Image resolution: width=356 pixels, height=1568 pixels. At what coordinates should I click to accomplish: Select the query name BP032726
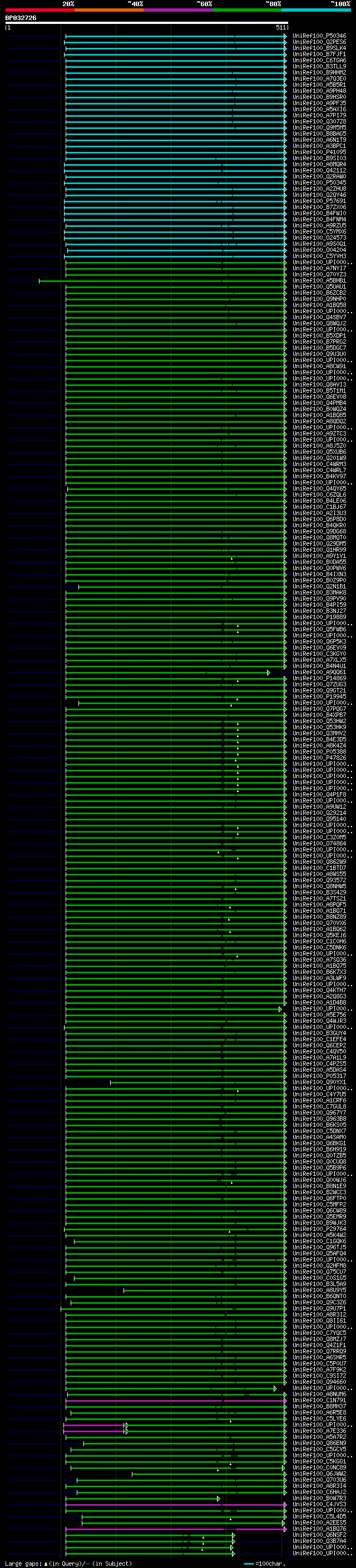[x=21, y=18]
